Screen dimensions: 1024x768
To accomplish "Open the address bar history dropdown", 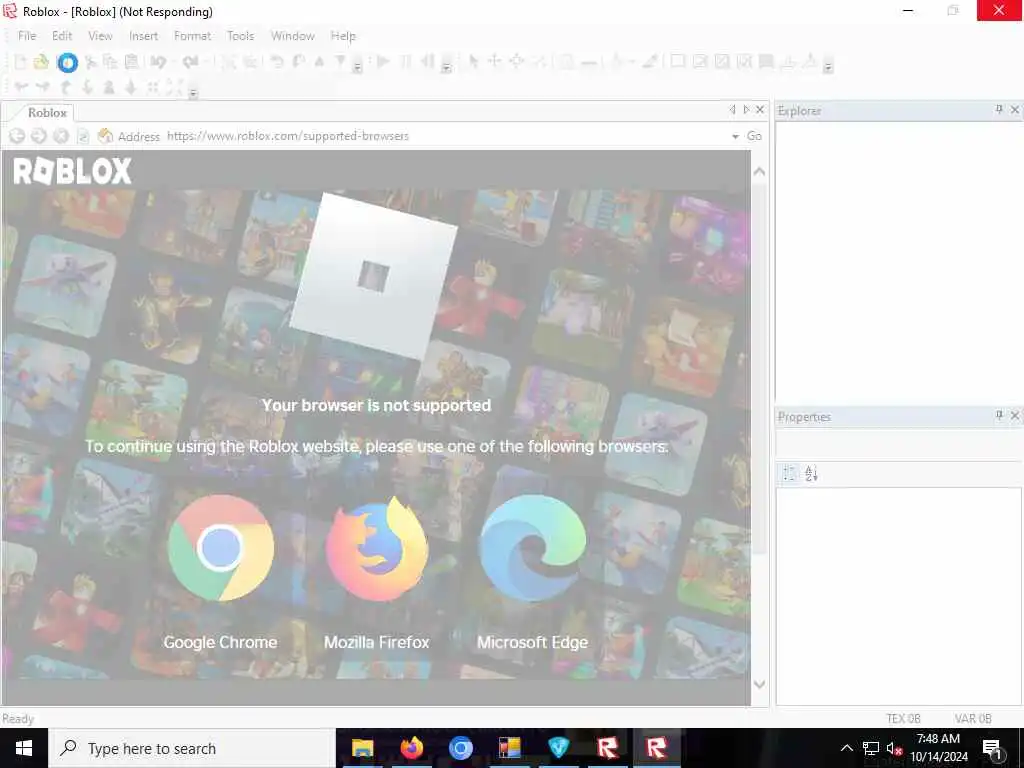I will [735, 136].
